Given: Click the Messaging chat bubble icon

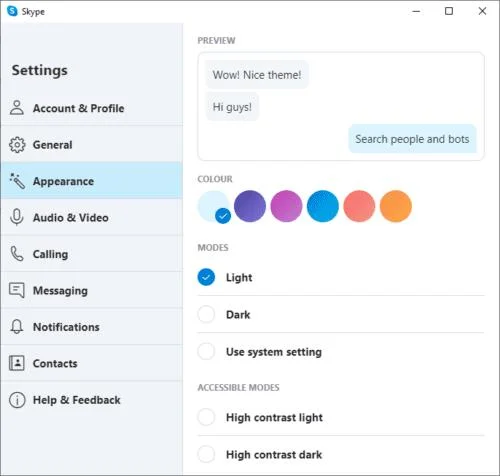Looking at the screenshot, I should coord(17,290).
